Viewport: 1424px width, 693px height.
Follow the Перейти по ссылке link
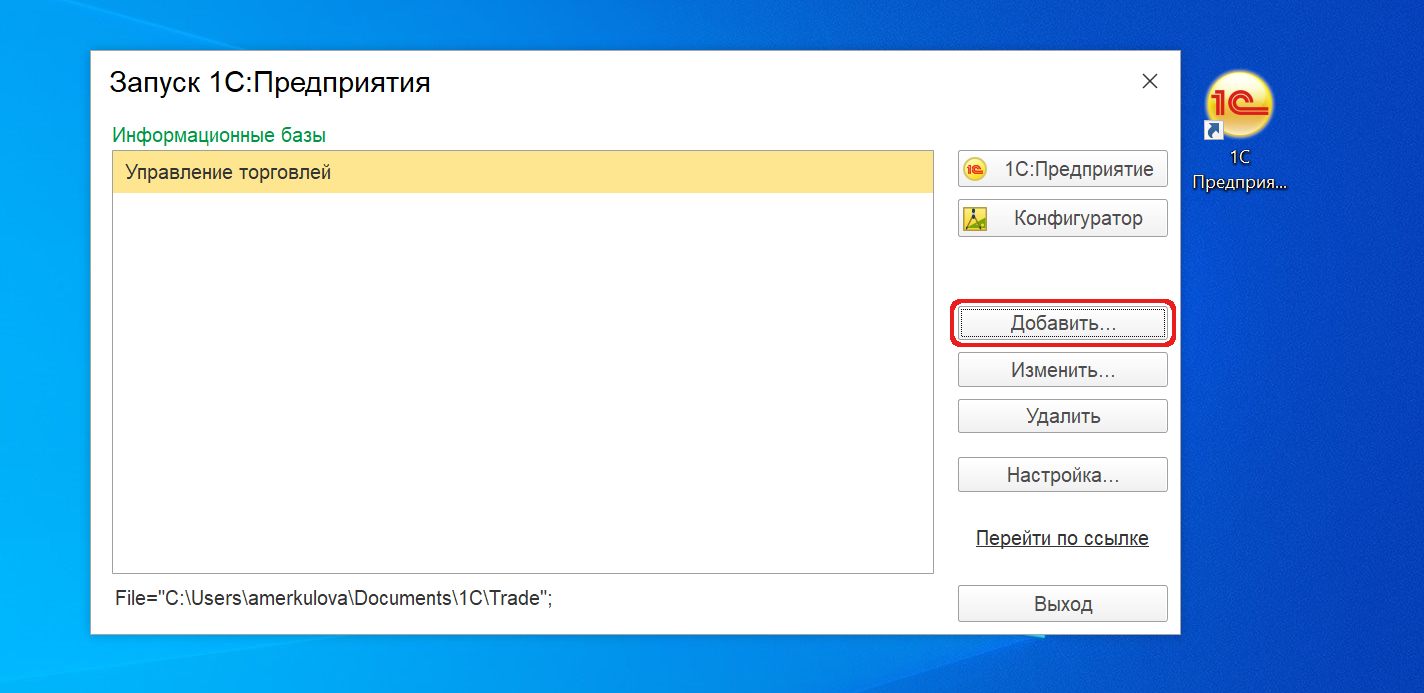[1062, 538]
